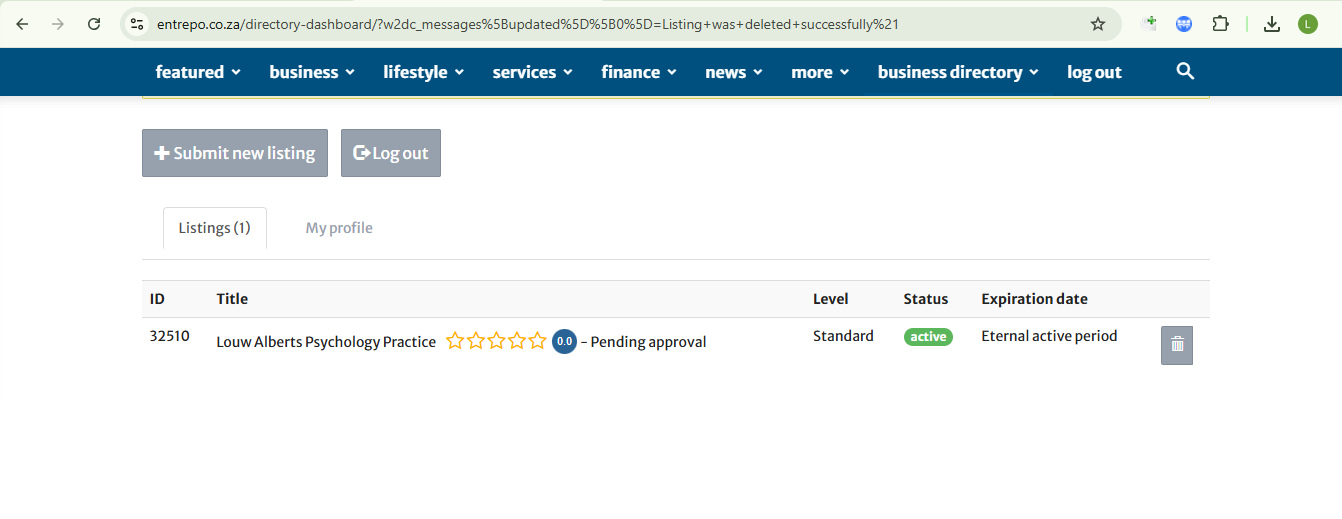Open browser downloads

pos(1272,24)
